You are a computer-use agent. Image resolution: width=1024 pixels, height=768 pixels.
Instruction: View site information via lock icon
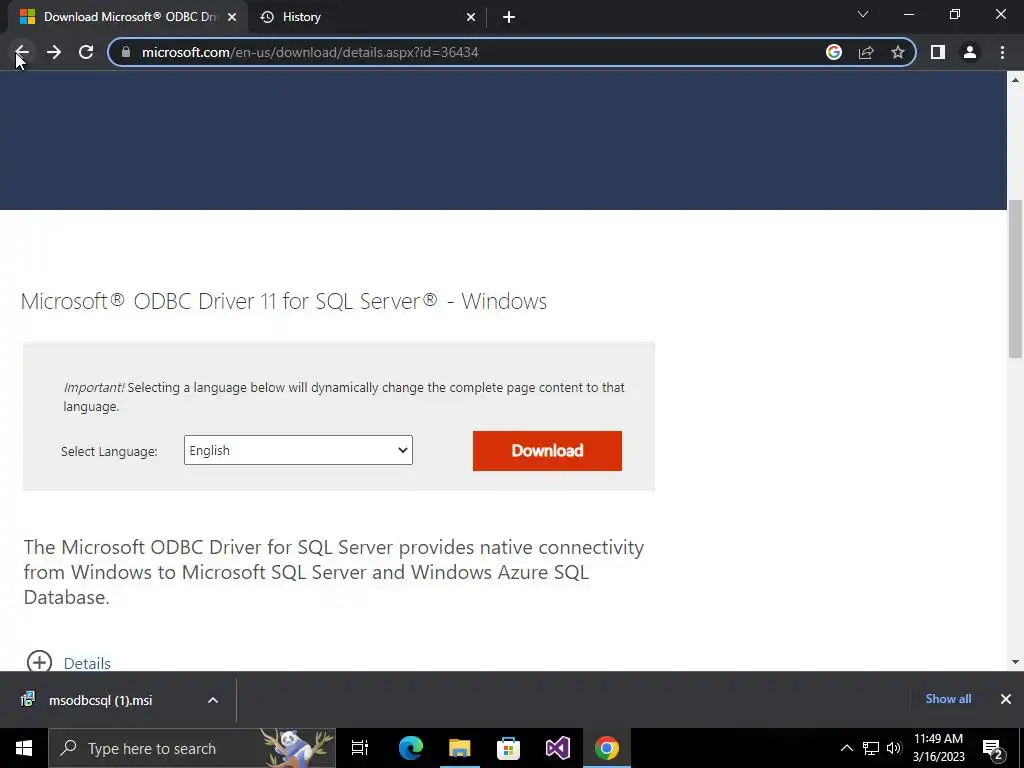(x=126, y=52)
